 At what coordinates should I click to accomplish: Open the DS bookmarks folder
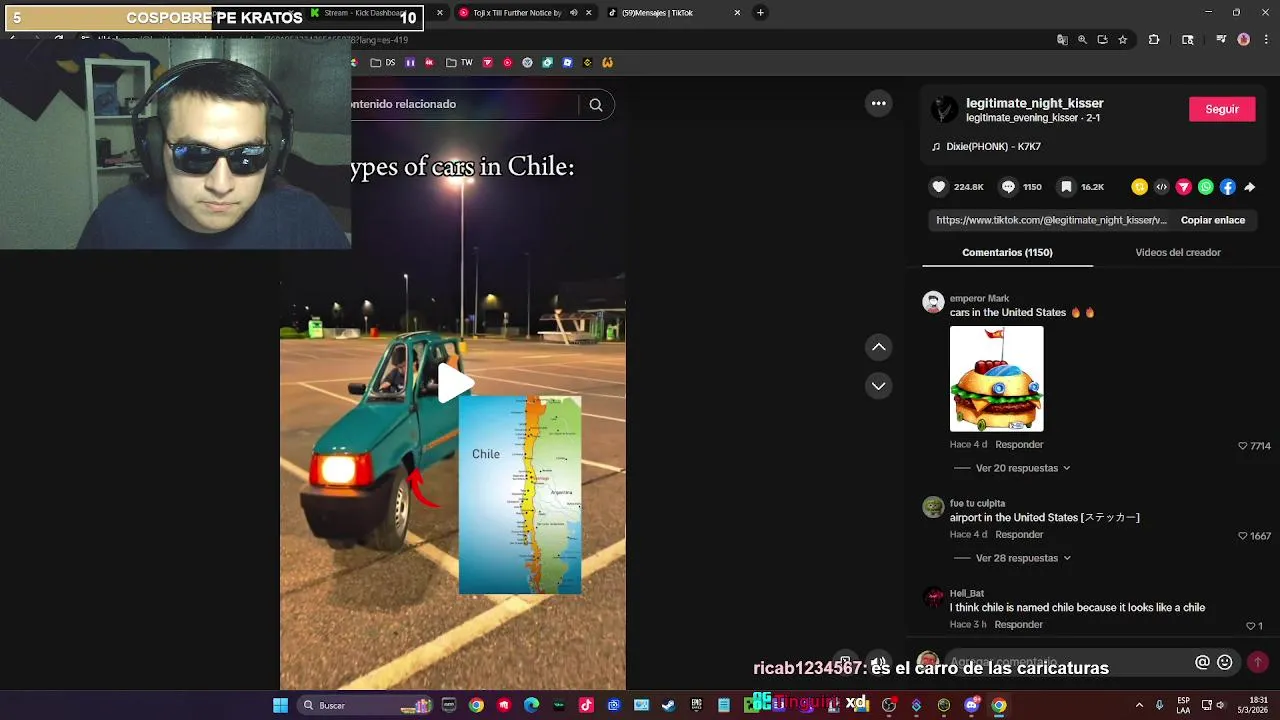383,62
